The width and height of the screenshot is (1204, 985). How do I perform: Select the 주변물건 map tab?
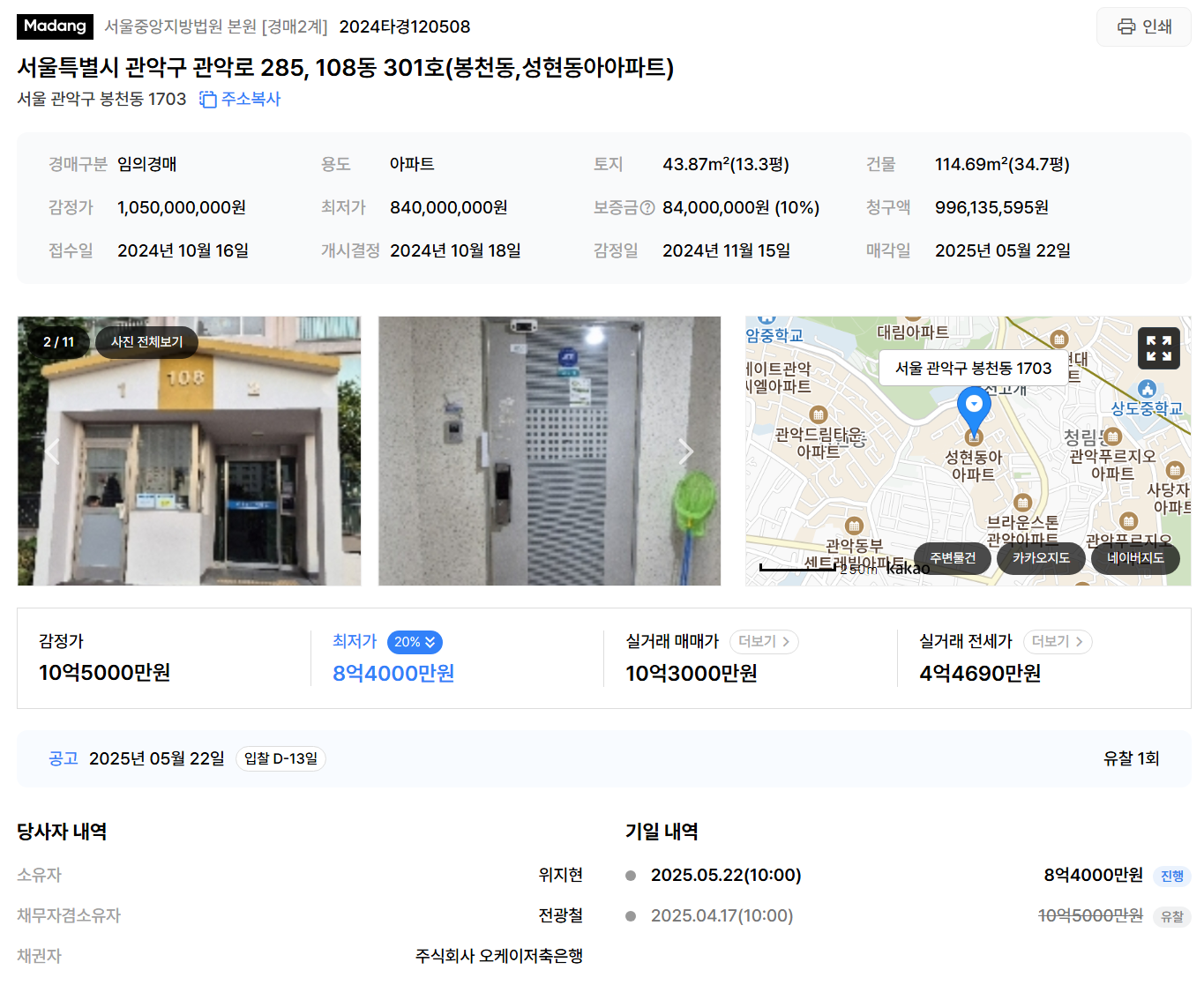[x=953, y=558]
